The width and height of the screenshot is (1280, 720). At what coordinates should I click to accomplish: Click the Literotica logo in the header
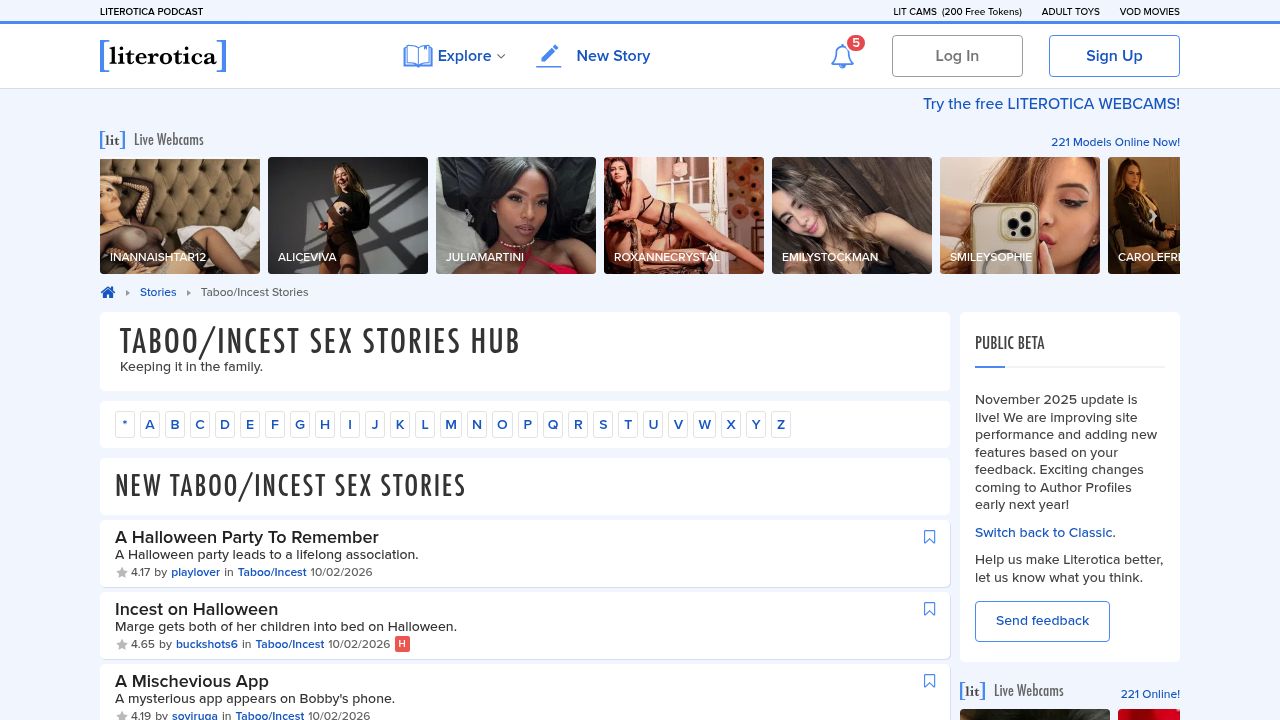tap(163, 56)
